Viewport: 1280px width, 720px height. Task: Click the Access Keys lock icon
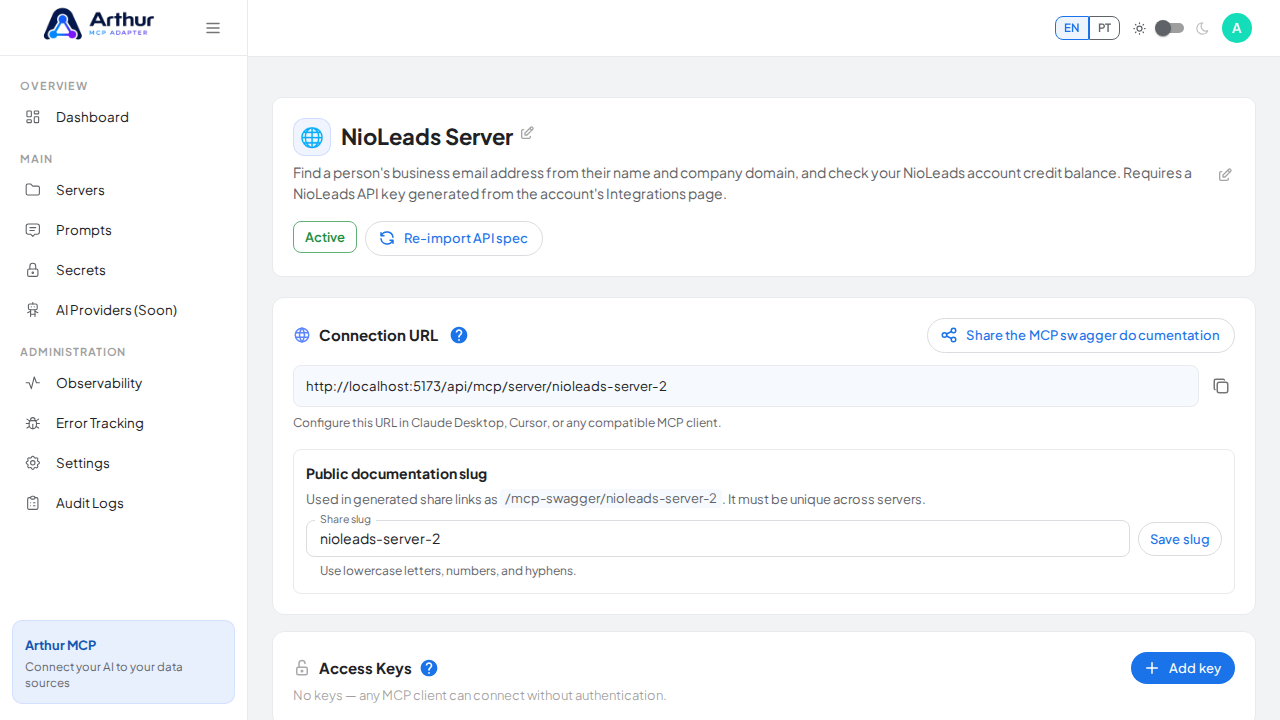point(302,668)
